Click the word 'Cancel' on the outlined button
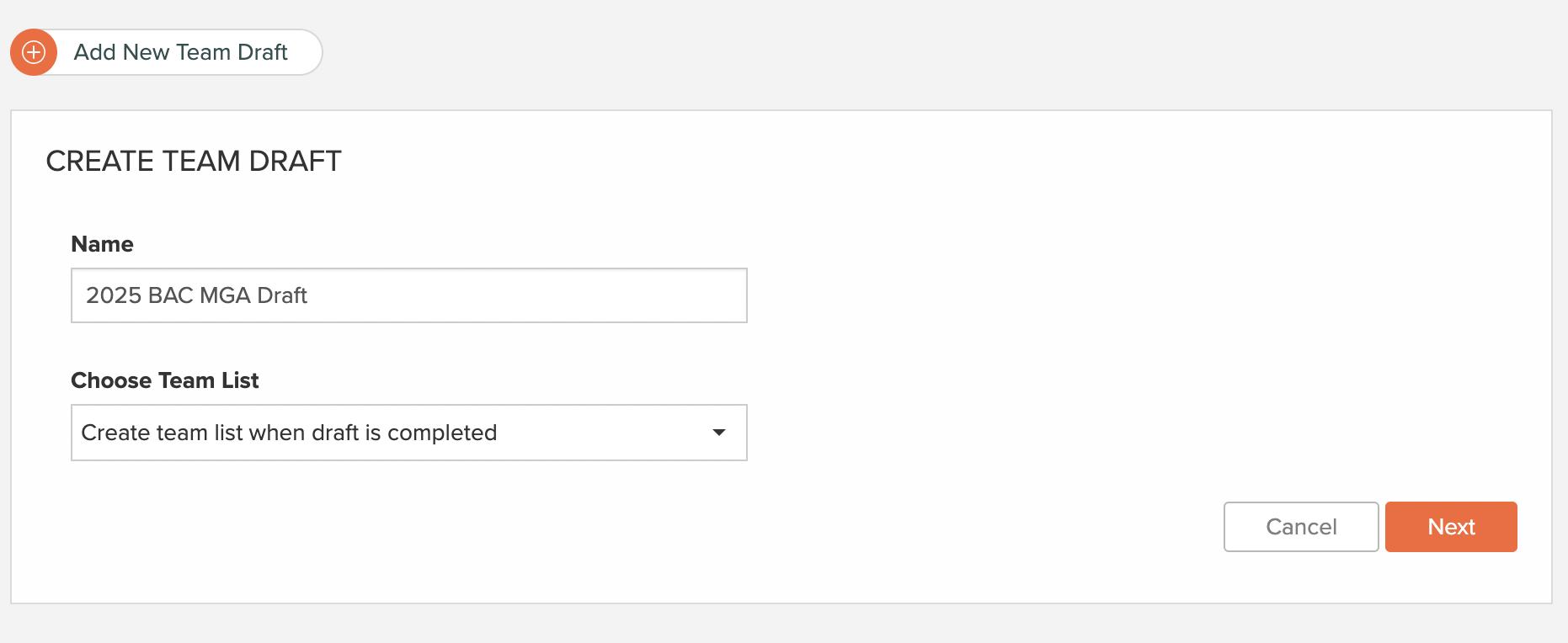 tap(1301, 527)
